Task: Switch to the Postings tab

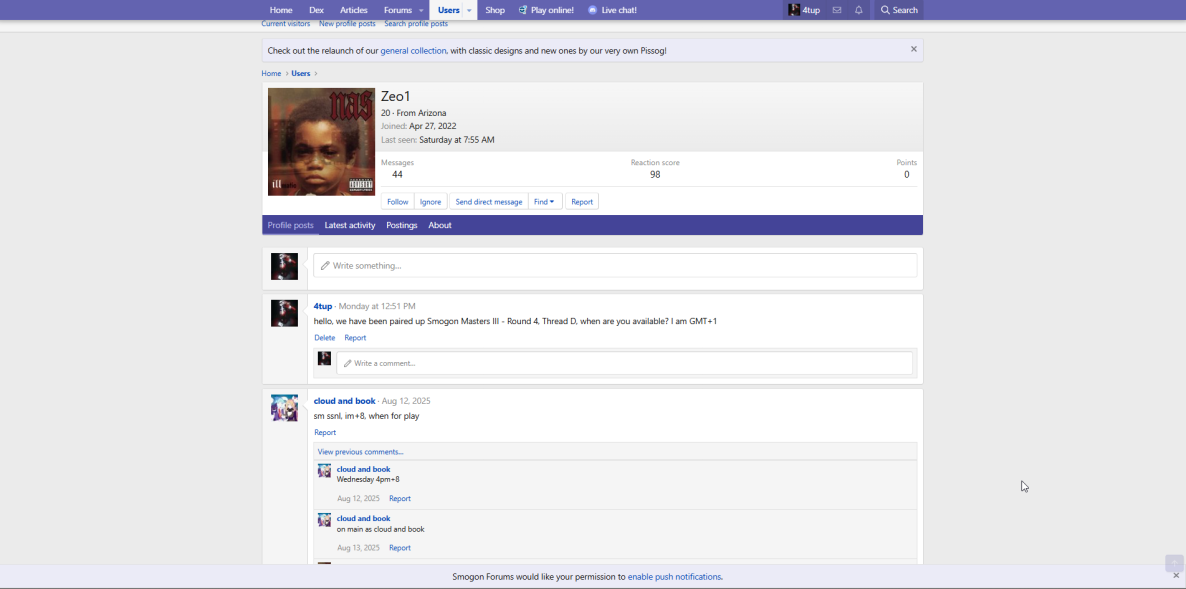Action: coord(402,226)
